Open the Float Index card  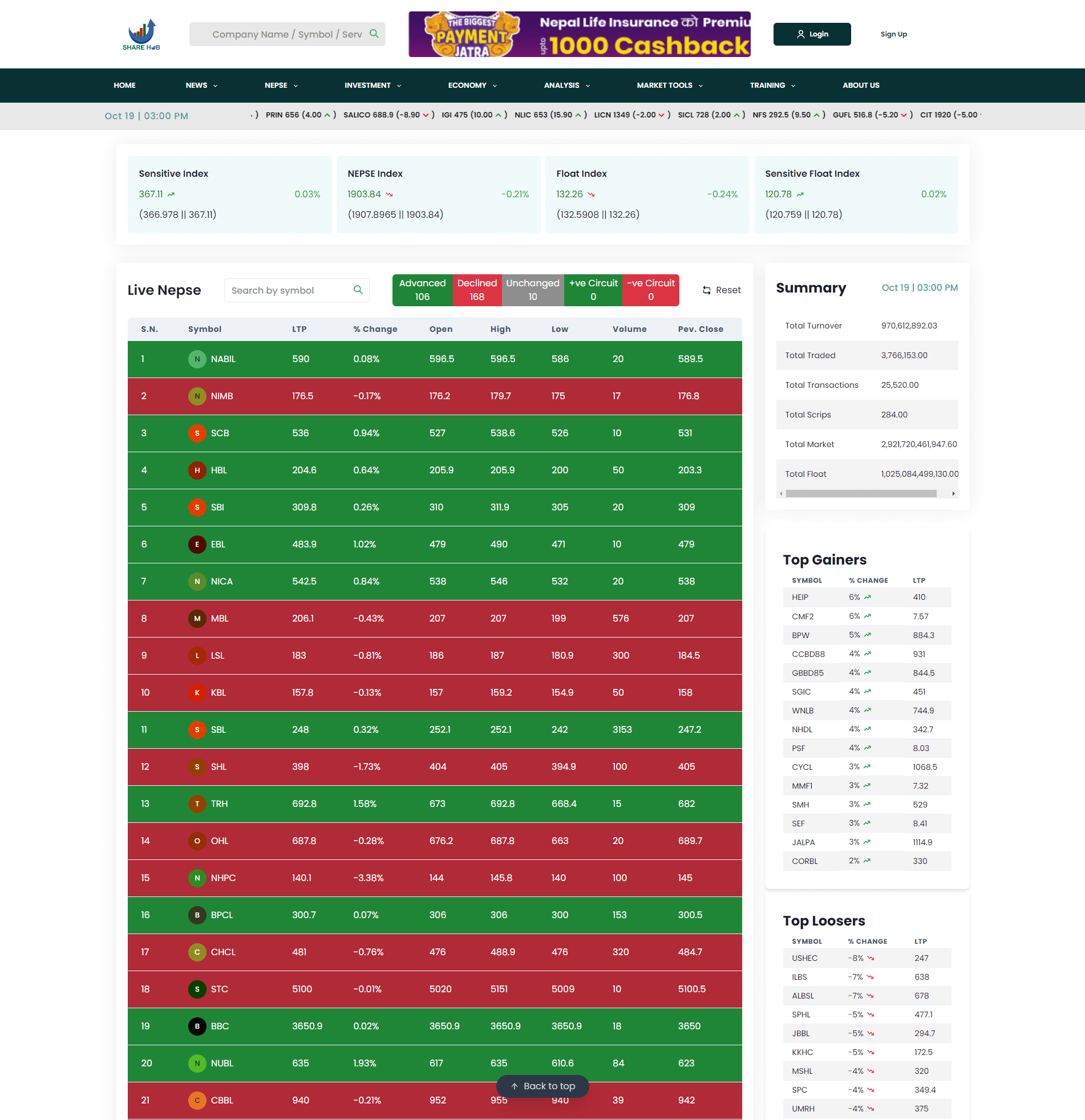[647, 194]
